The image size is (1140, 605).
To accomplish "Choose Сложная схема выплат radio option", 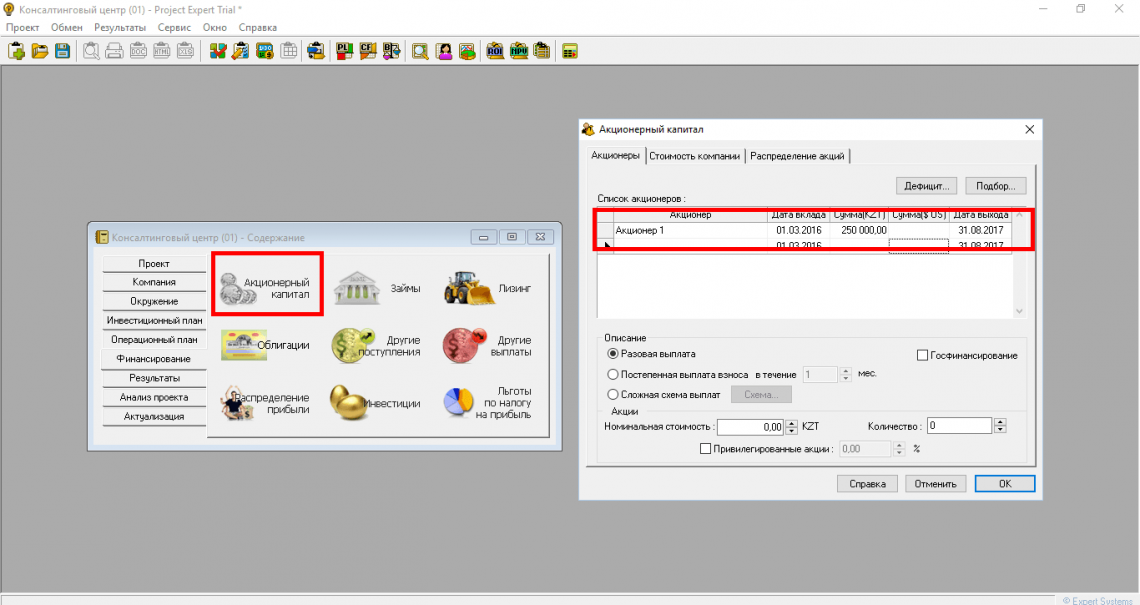I will tap(614, 394).
